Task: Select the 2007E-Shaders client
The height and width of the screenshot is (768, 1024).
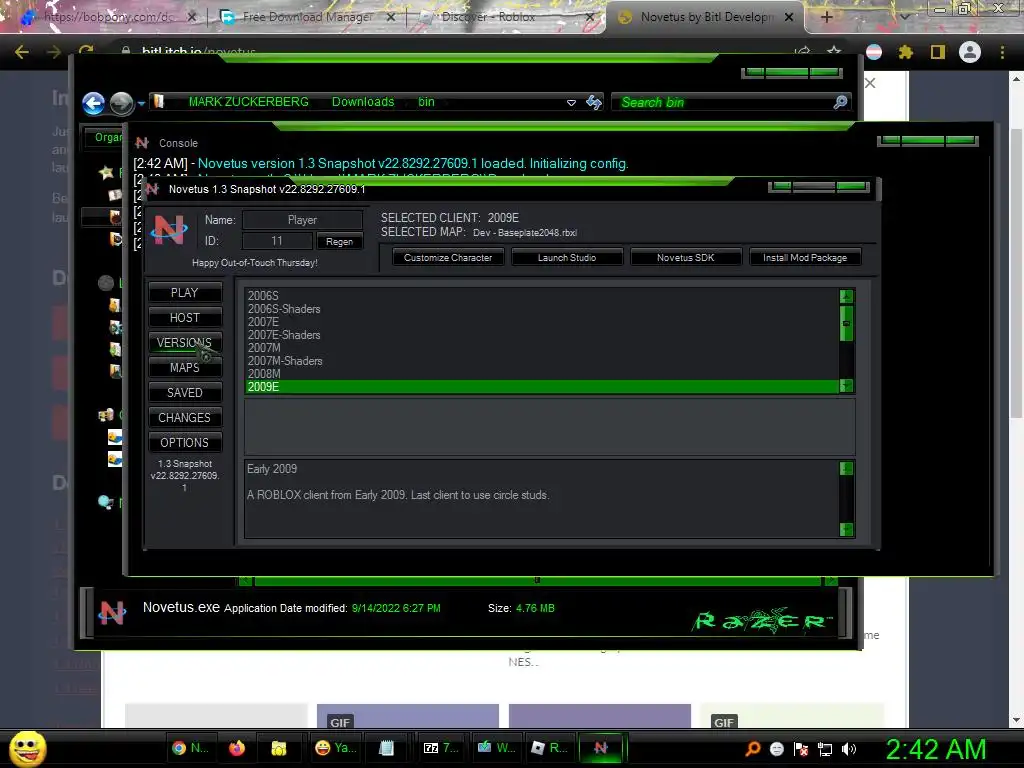Action: point(541,335)
